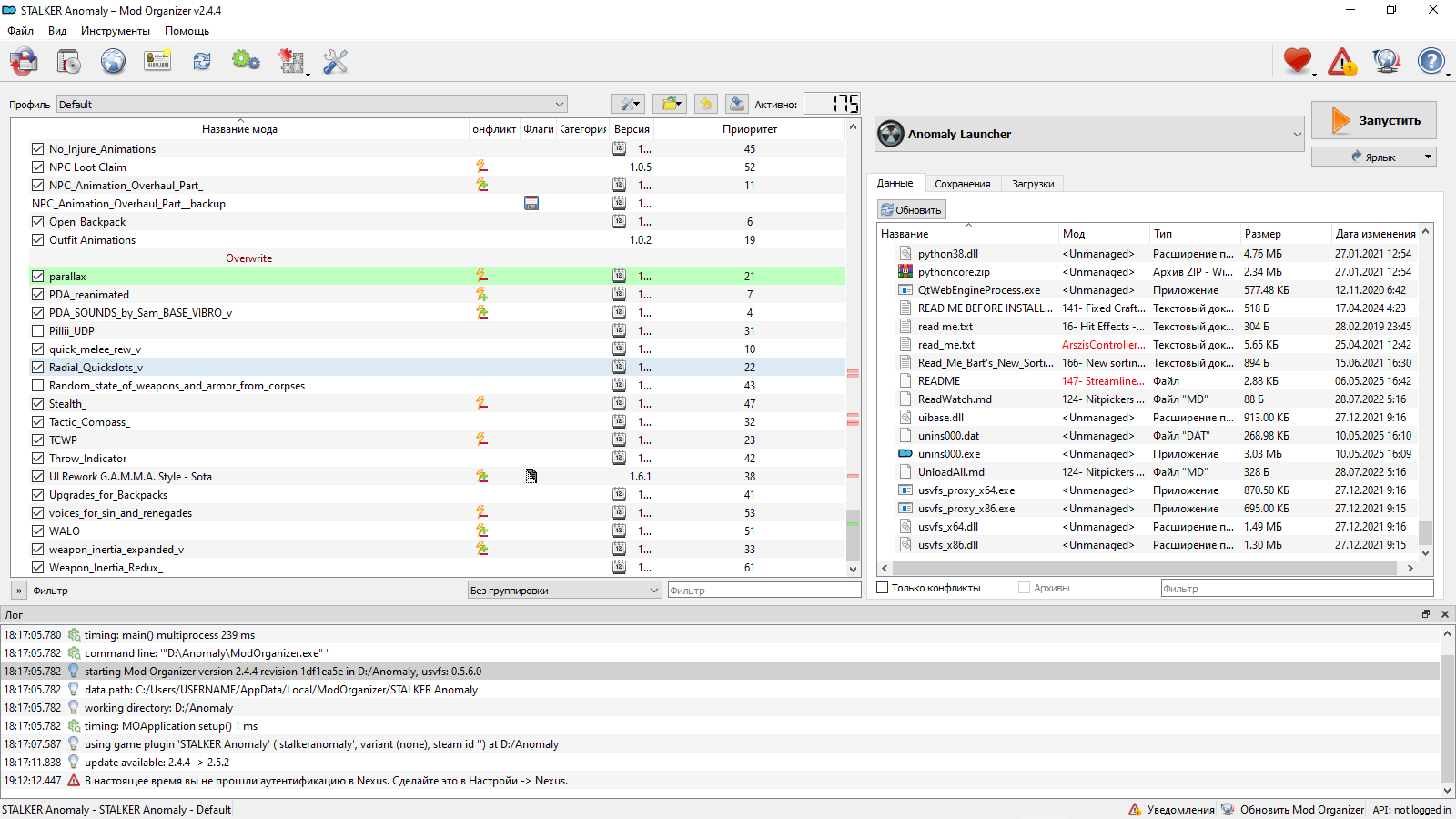Click the Запустить run button
The height and width of the screenshot is (819, 1456).
(1374, 120)
